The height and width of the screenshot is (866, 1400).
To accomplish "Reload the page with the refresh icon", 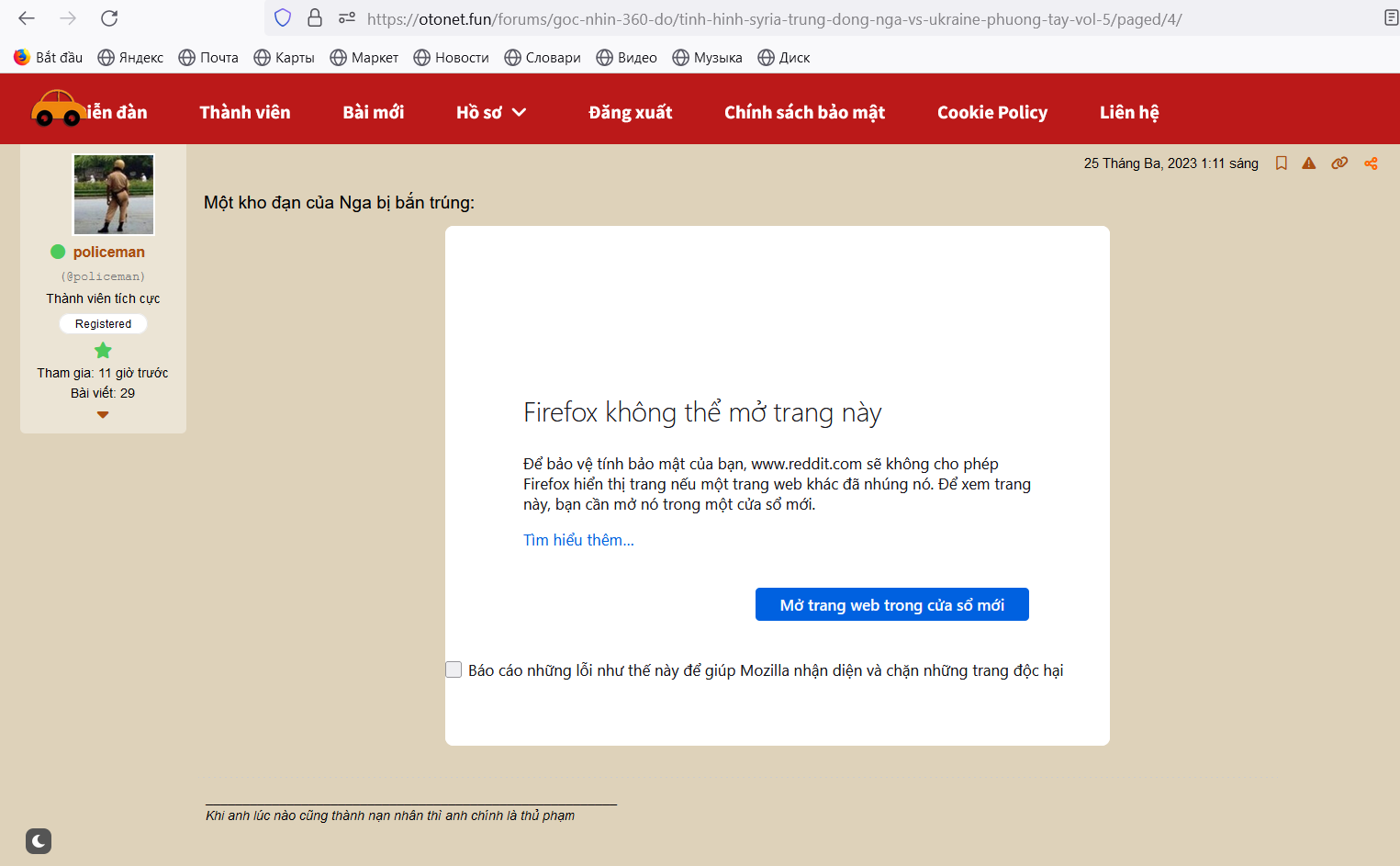I will point(109,18).
